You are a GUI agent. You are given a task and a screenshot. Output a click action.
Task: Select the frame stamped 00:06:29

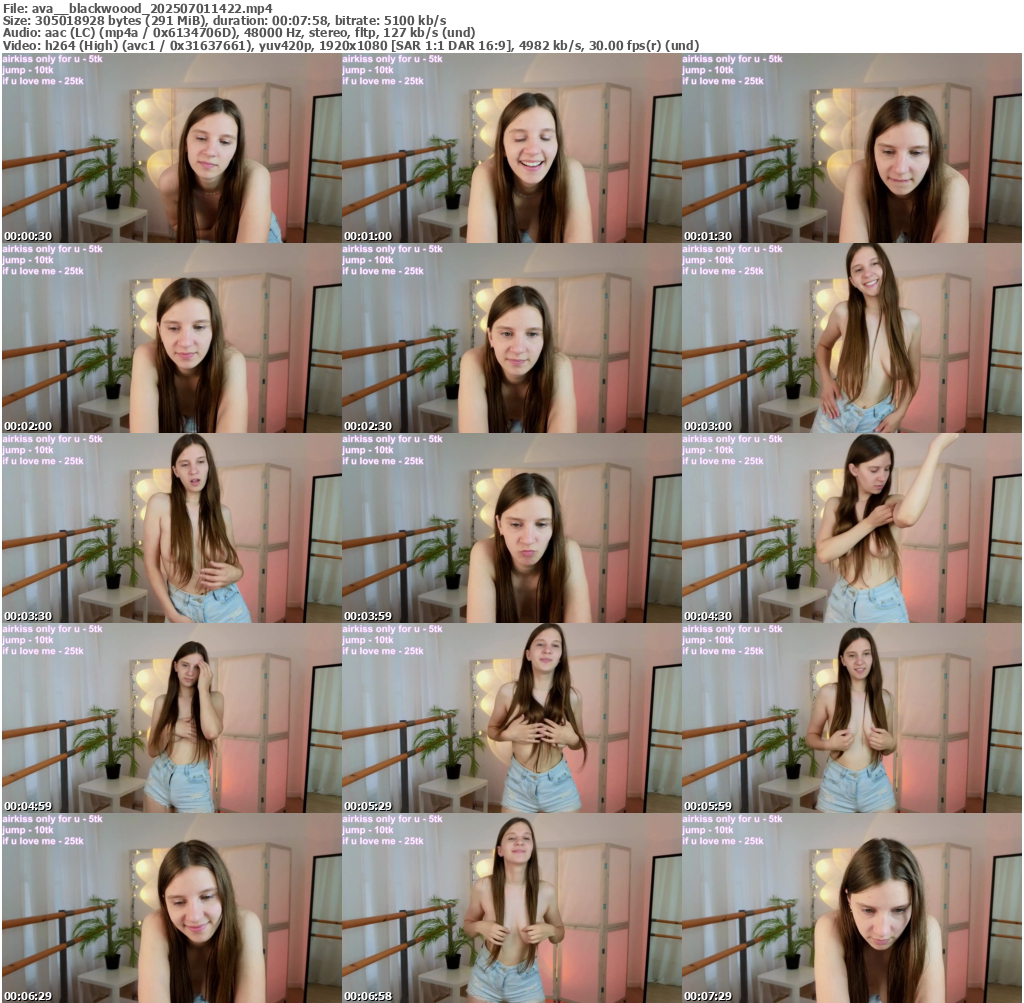pos(171,908)
